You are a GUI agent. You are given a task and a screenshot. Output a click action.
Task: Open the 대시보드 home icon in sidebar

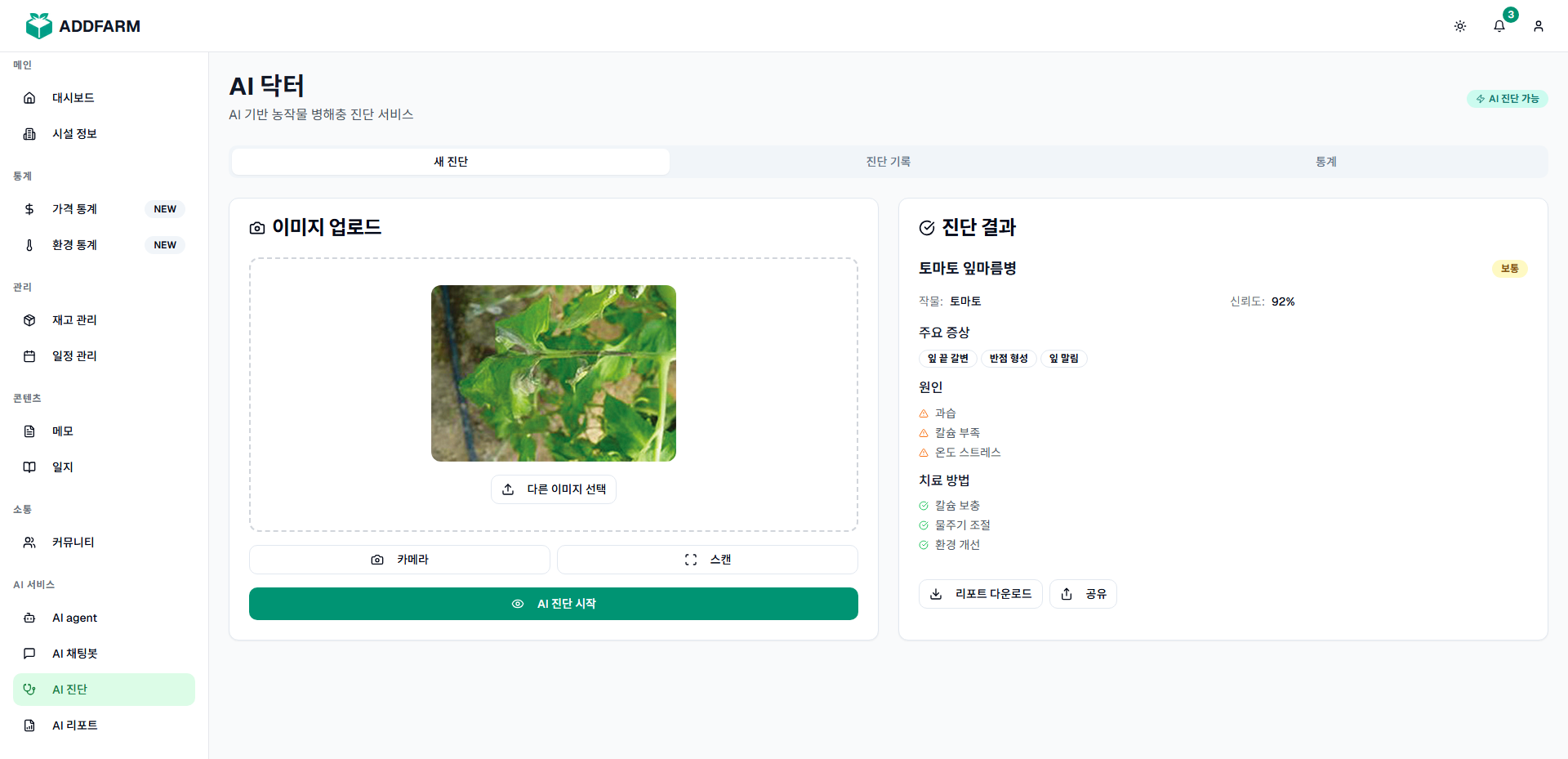click(x=29, y=97)
